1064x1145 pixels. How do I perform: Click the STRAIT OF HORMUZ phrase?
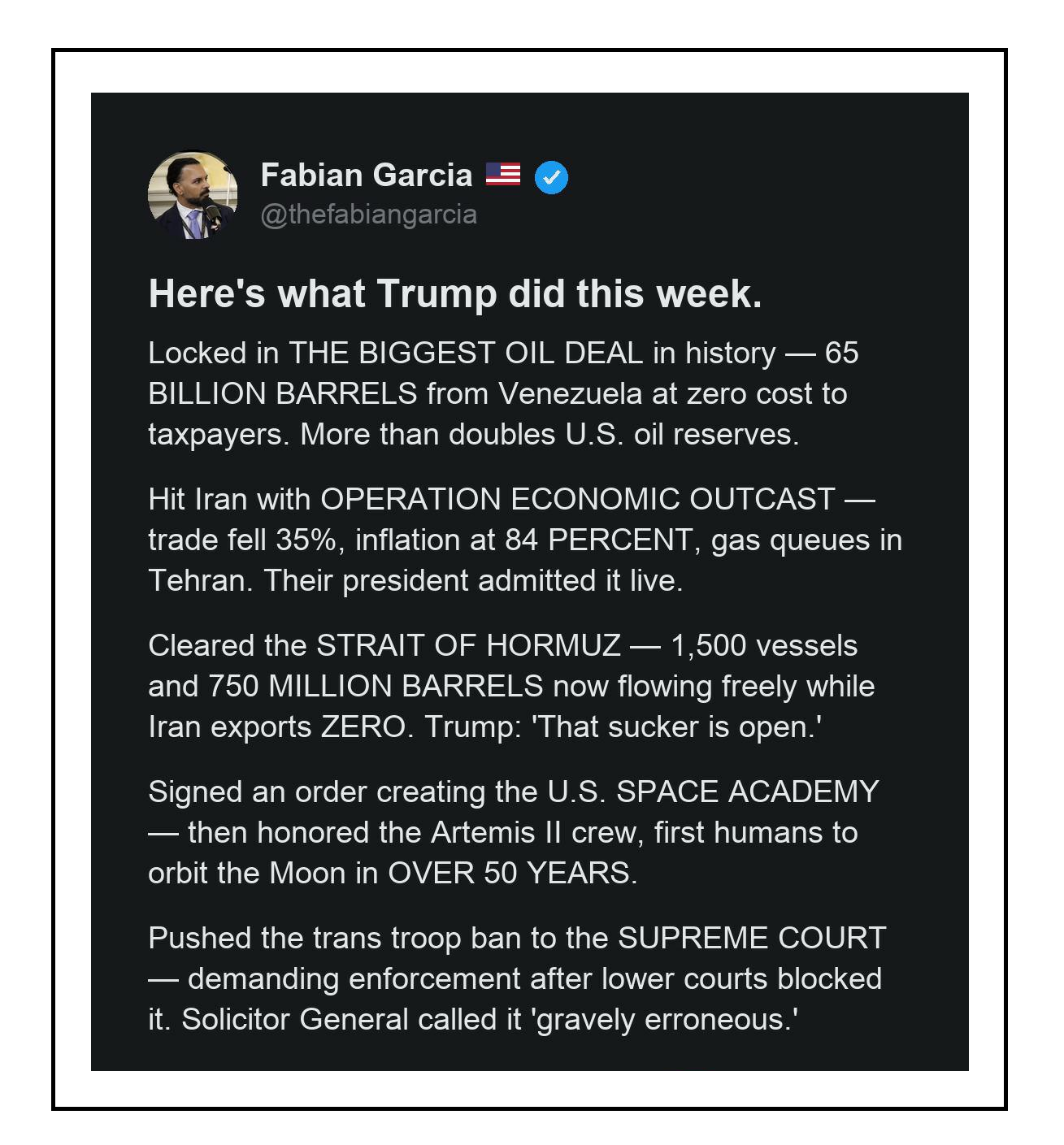(469, 645)
